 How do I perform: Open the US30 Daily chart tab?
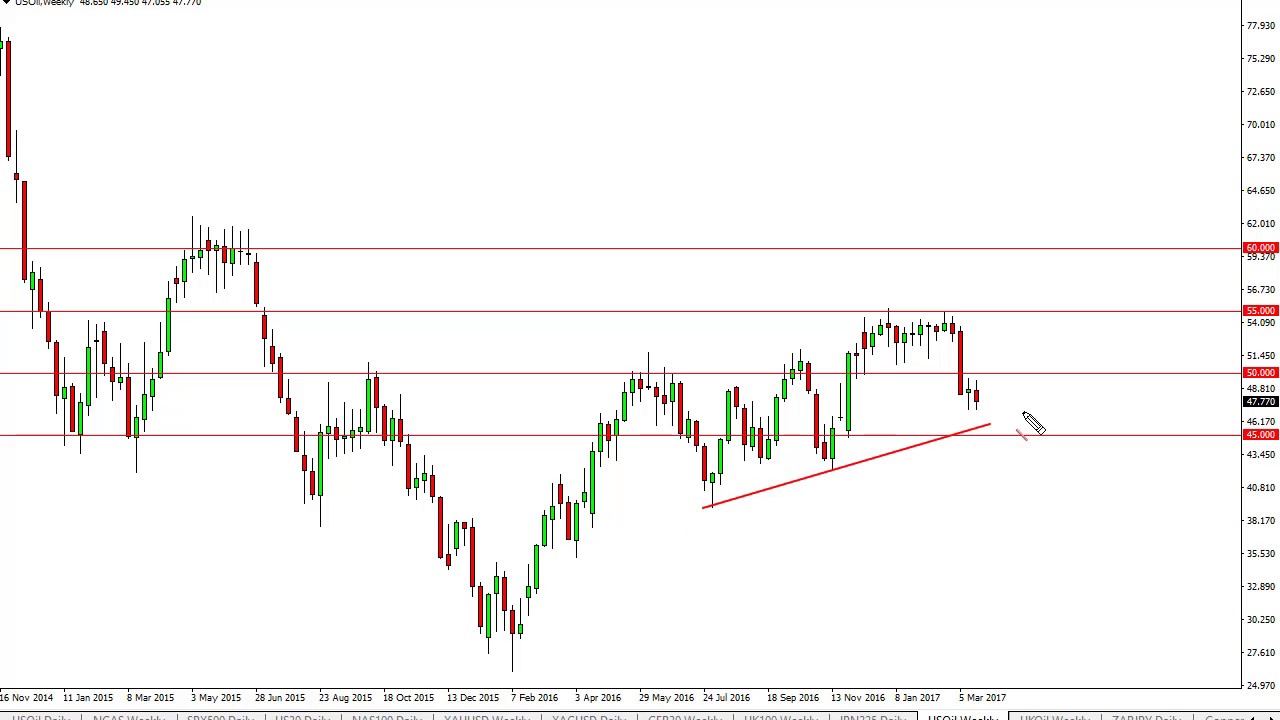[302, 718]
